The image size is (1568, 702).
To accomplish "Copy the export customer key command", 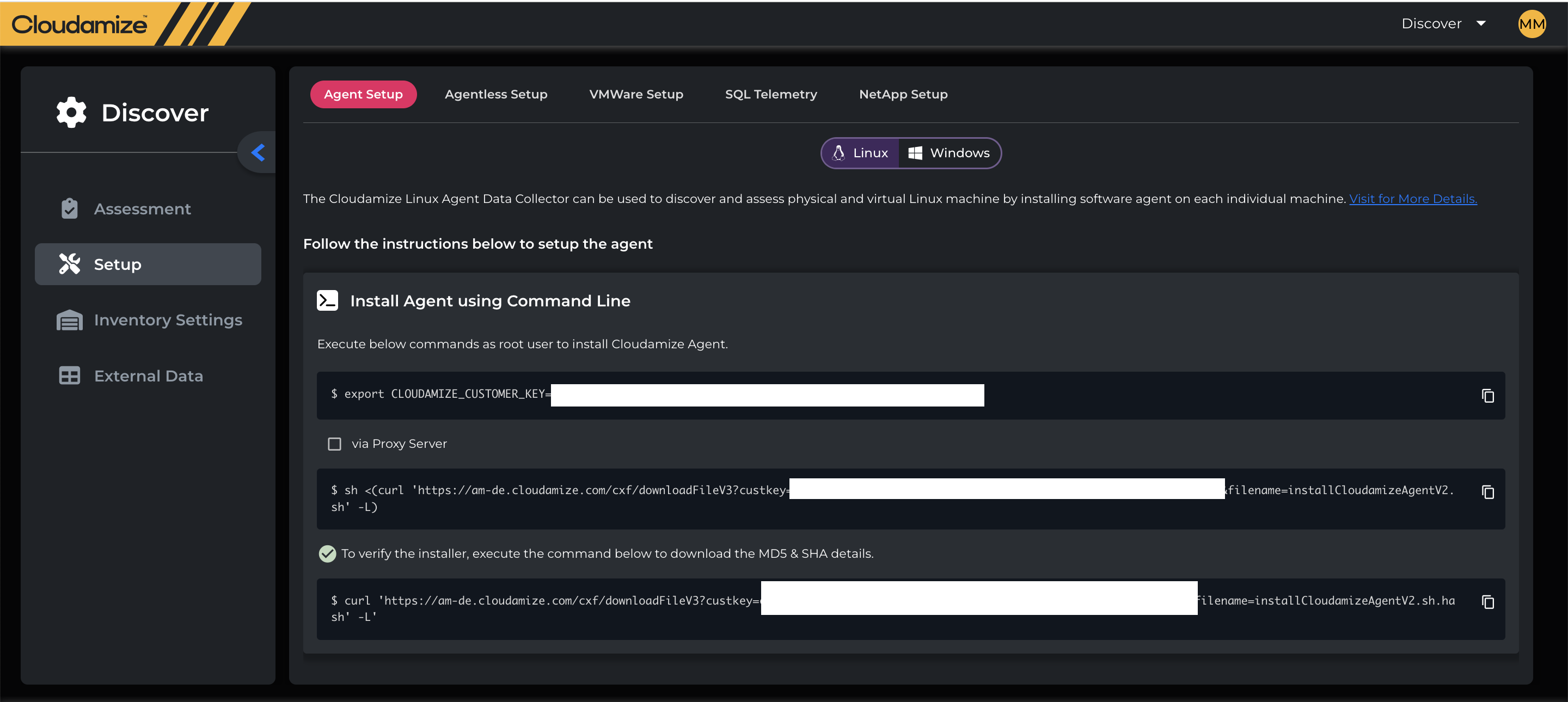I will (1487, 396).
